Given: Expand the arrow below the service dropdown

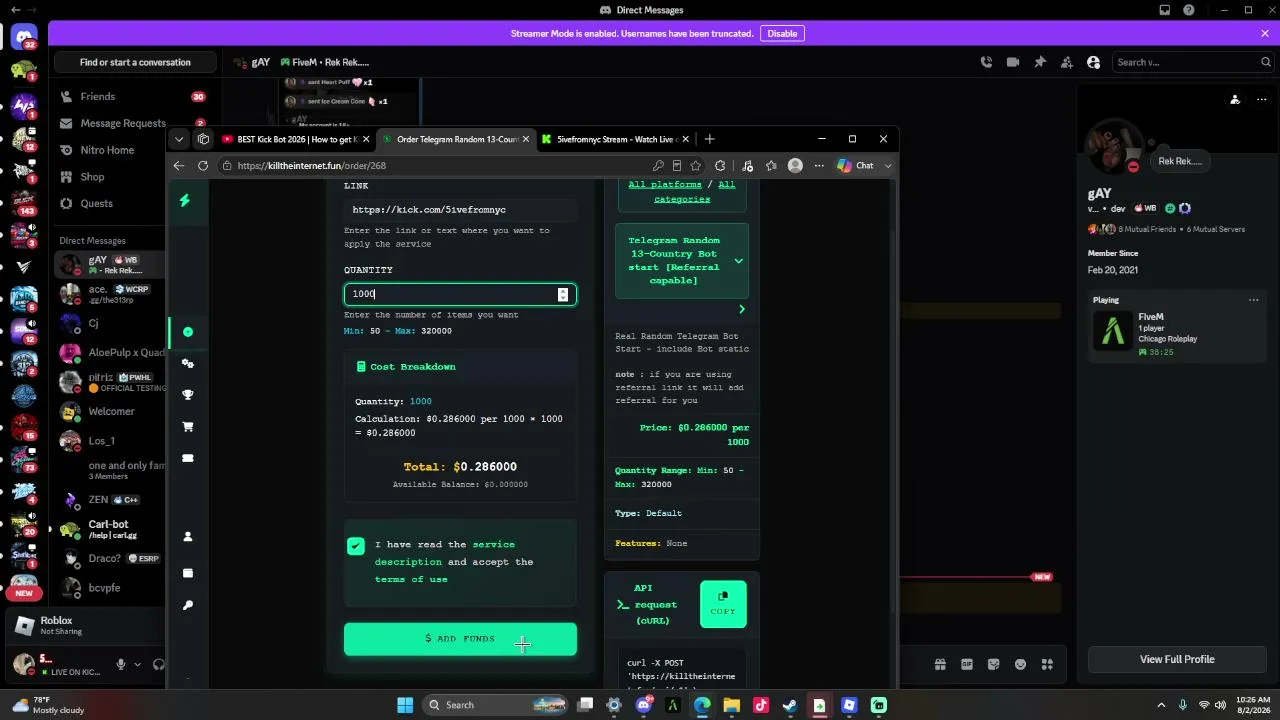Looking at the screenshot, I should point(741,309).
